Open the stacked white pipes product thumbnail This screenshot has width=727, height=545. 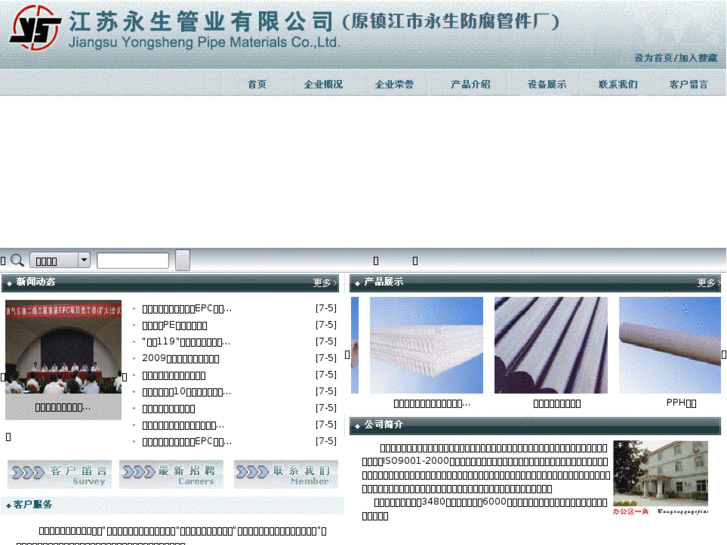[551, 345]
